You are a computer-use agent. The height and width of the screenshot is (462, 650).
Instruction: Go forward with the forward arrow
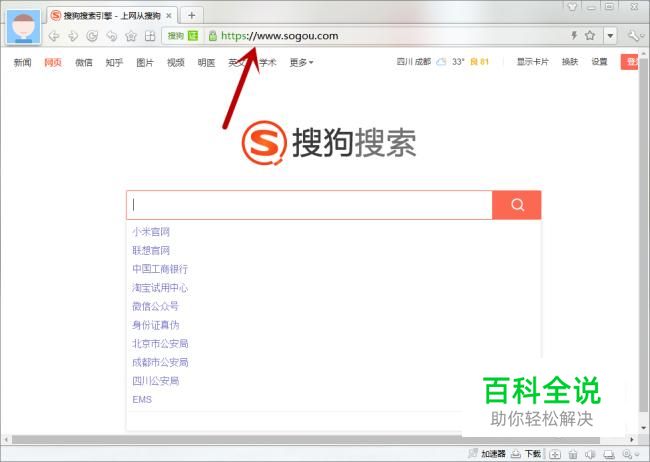pyautogui.click(x=73, y=36)
